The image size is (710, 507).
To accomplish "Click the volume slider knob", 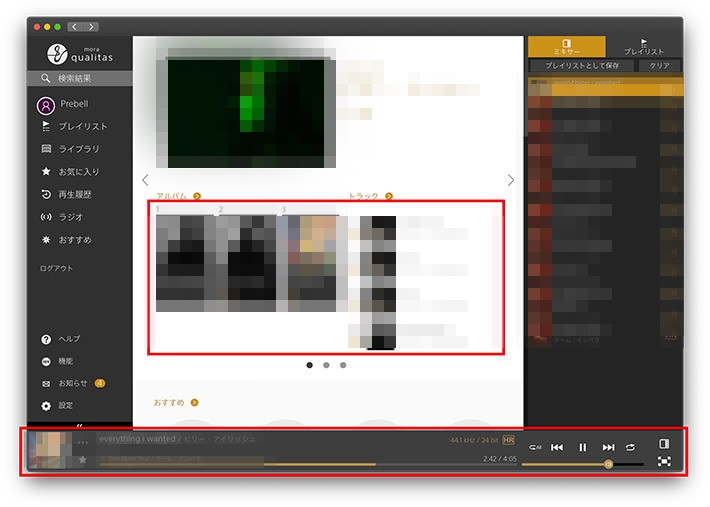I will [608, 464].
